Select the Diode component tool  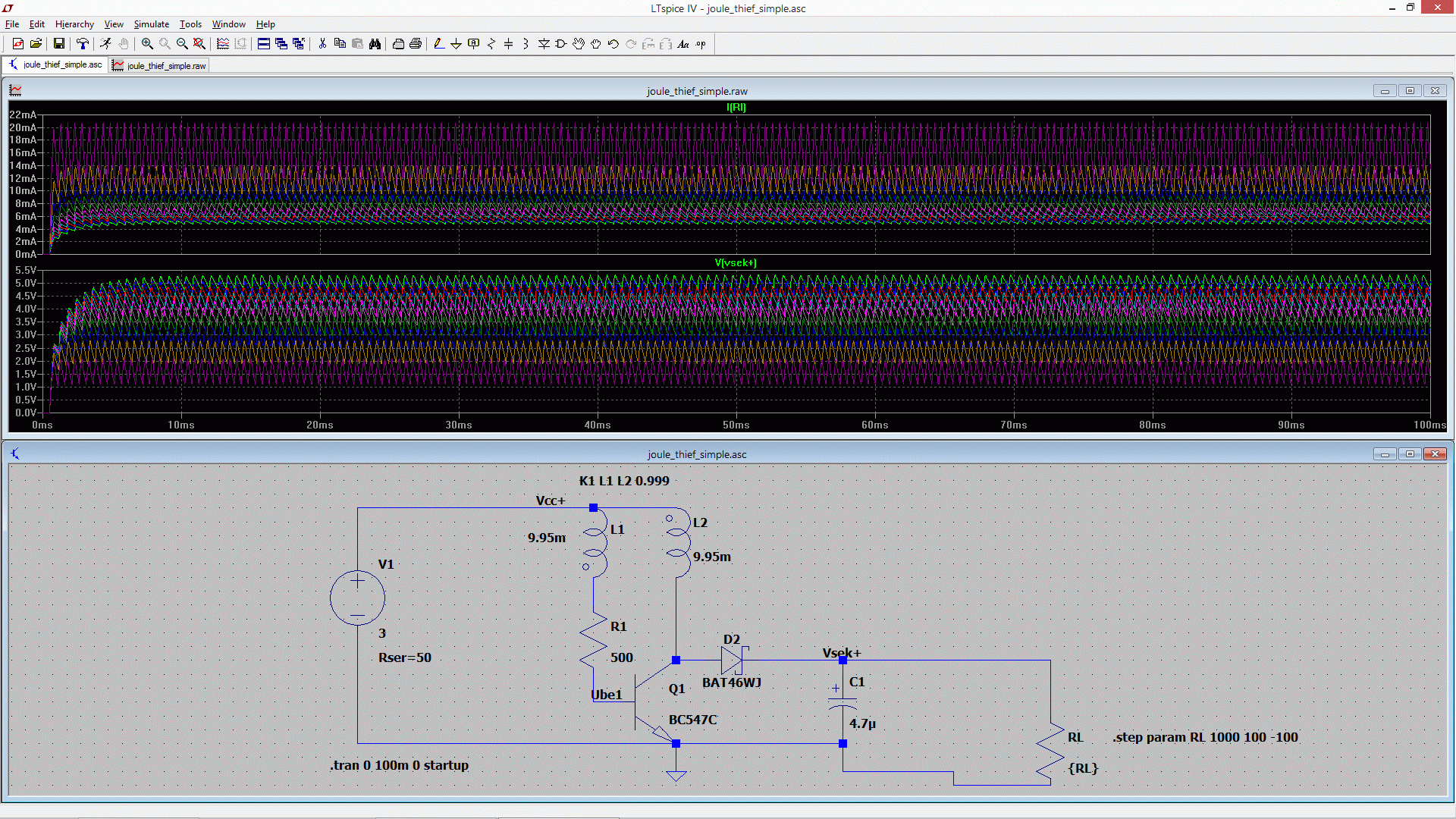tap(544, 44)
